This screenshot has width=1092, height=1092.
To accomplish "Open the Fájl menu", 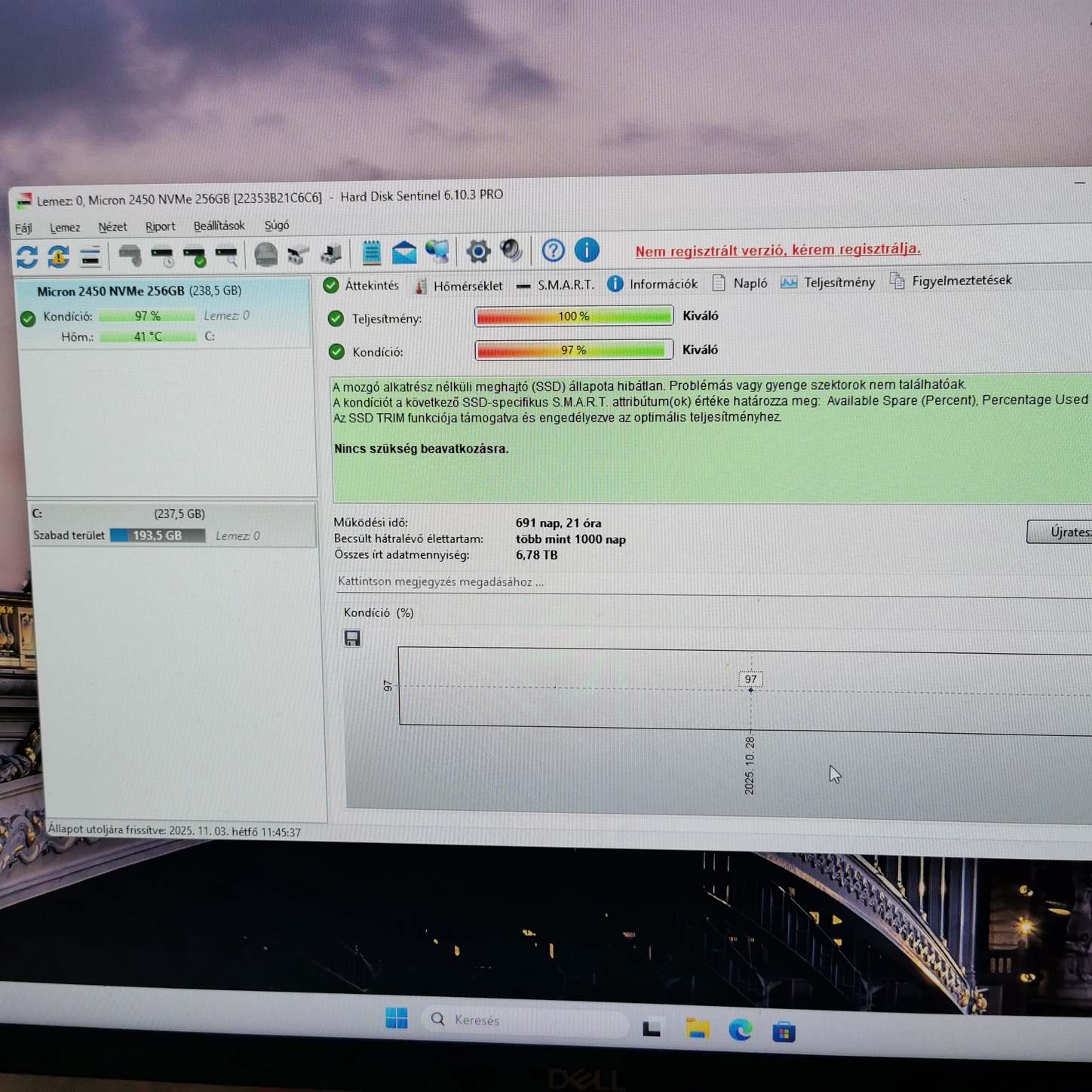I will click(23, 228).
